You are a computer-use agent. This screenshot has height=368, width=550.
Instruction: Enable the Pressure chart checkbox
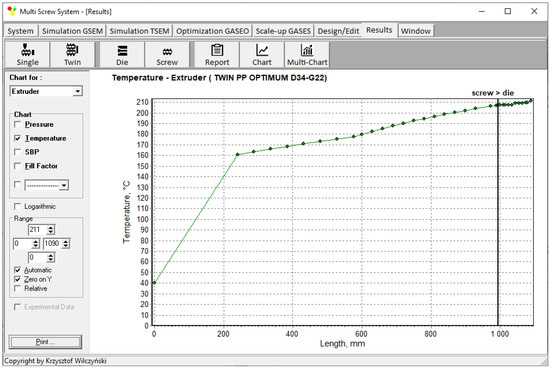coord(17,125)
